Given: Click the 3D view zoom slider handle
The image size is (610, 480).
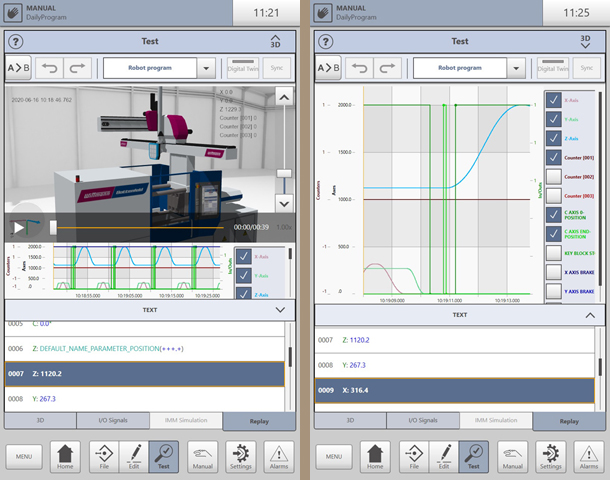Looking at the screenshot, I should tap(284, 173).
